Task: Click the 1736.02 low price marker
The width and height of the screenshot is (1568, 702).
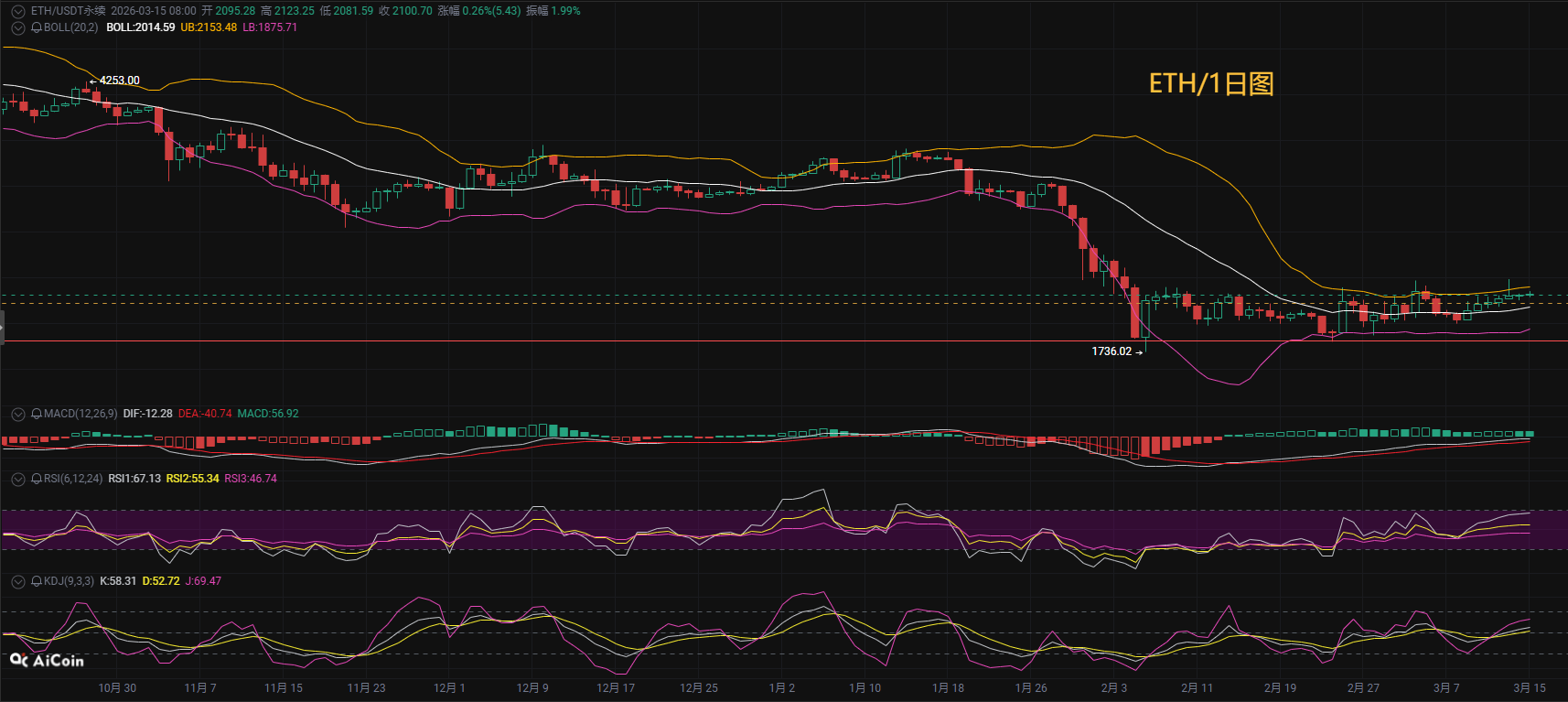Action: 1112,351
